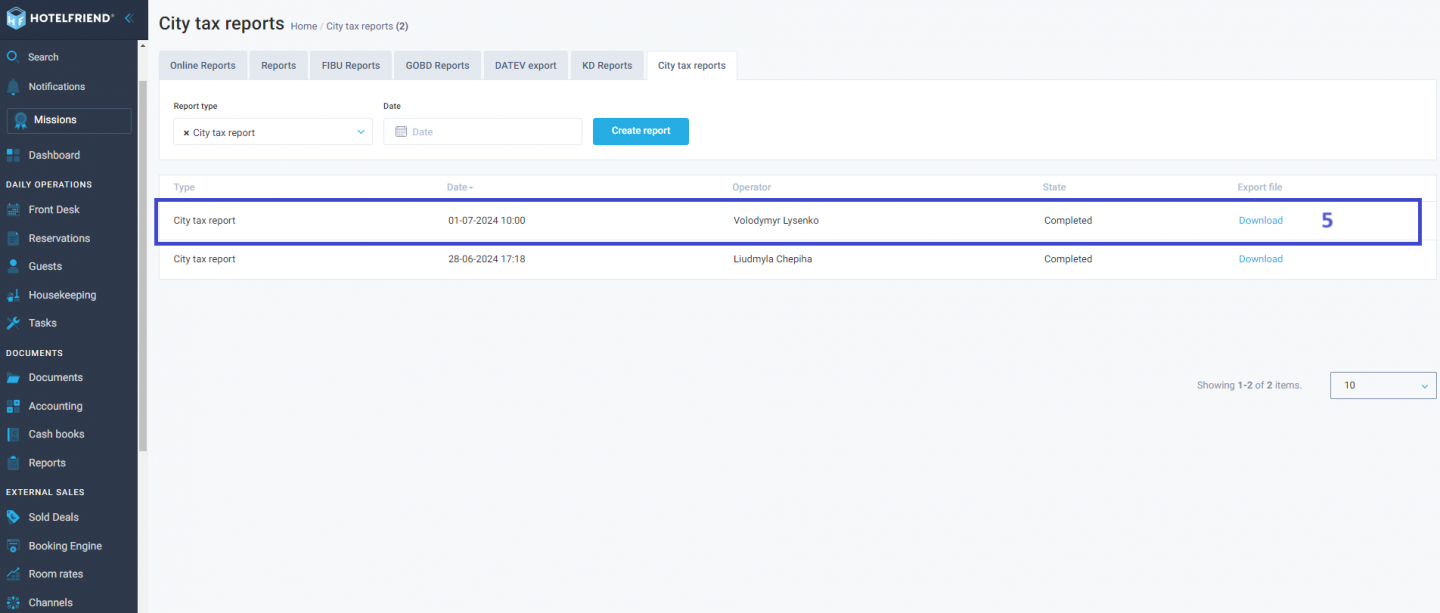Viewport: 1440px width, 613px height.
Task: Click the Front Desk icon
Action: [x=13, y=210]
